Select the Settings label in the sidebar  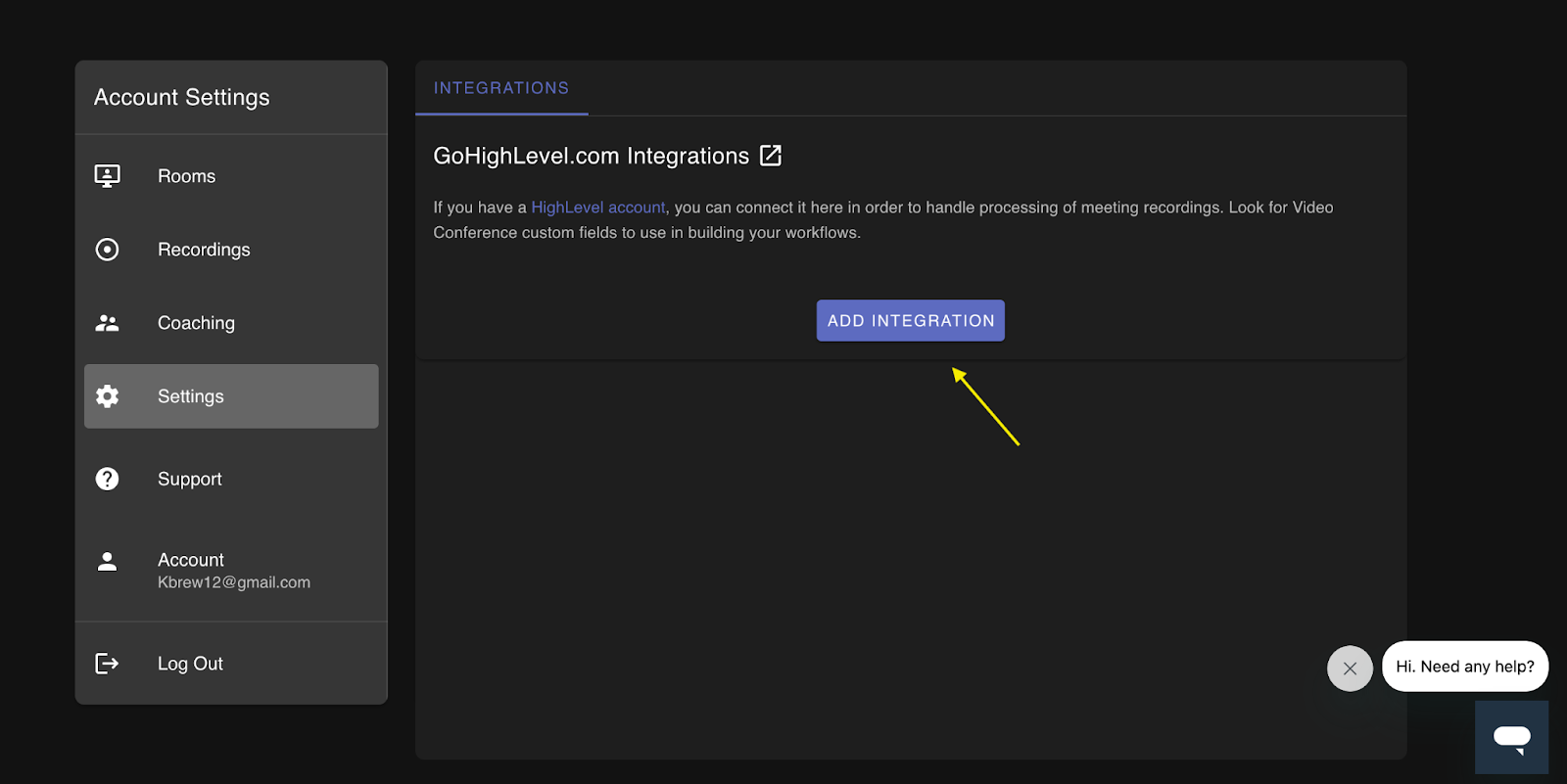pyautogui.click(x=191, y=396)
